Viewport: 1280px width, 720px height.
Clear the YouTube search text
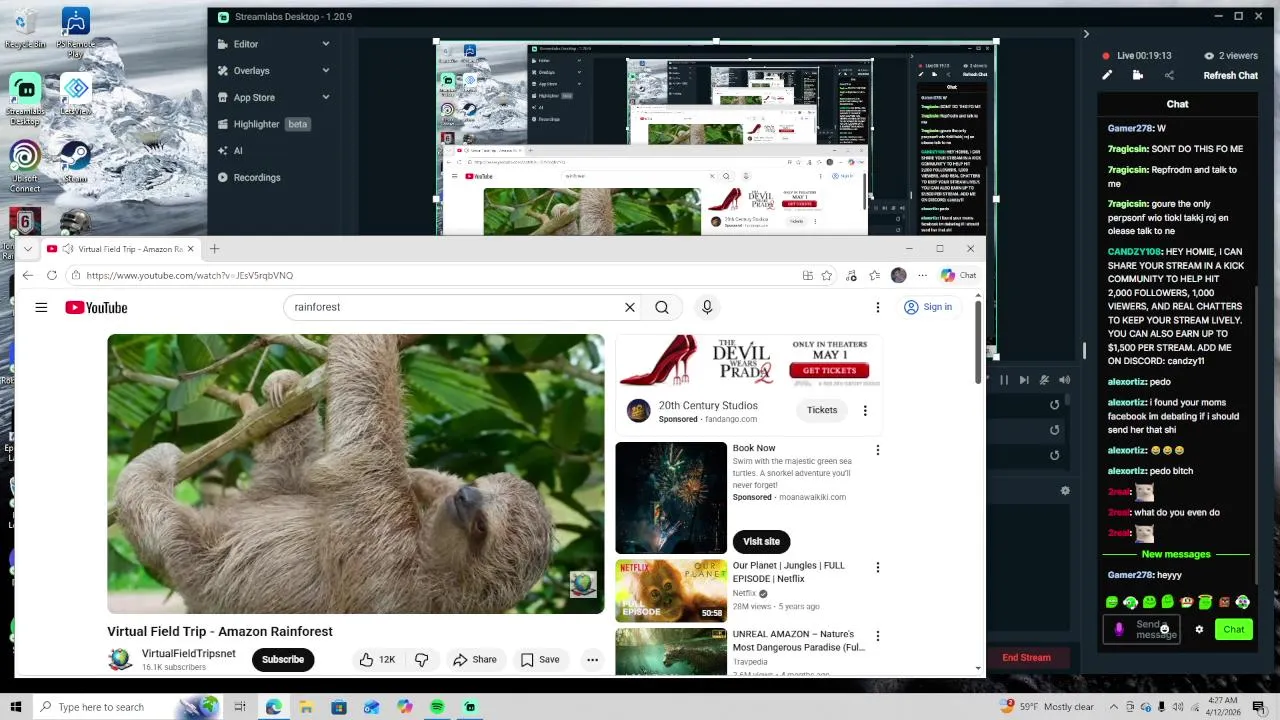pos(630,307)
